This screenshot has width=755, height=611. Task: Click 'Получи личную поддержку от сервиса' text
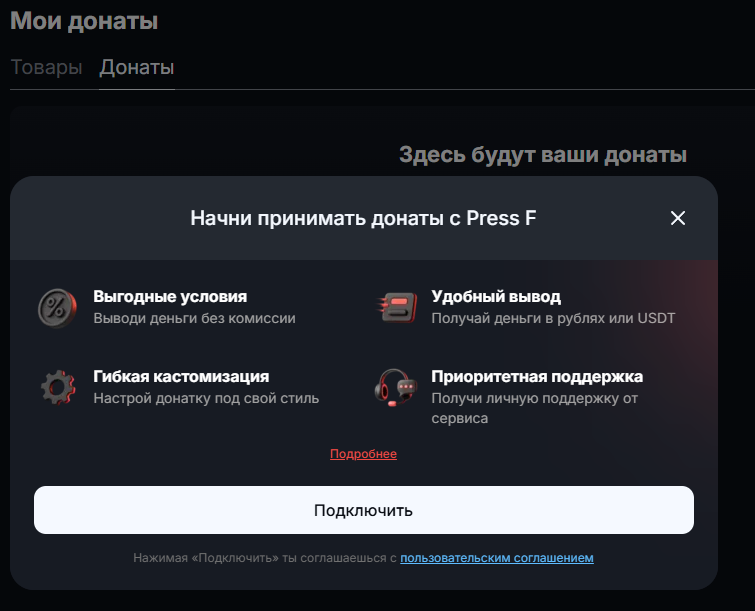coord(534,408)
